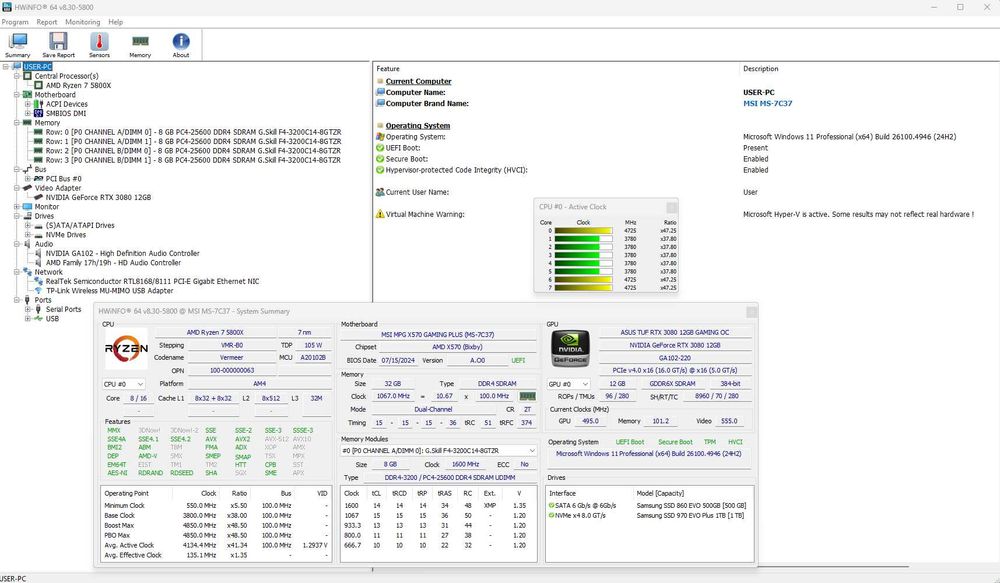
Task: Open the CPU #0 selector dropdown
Action: point(123,384)
